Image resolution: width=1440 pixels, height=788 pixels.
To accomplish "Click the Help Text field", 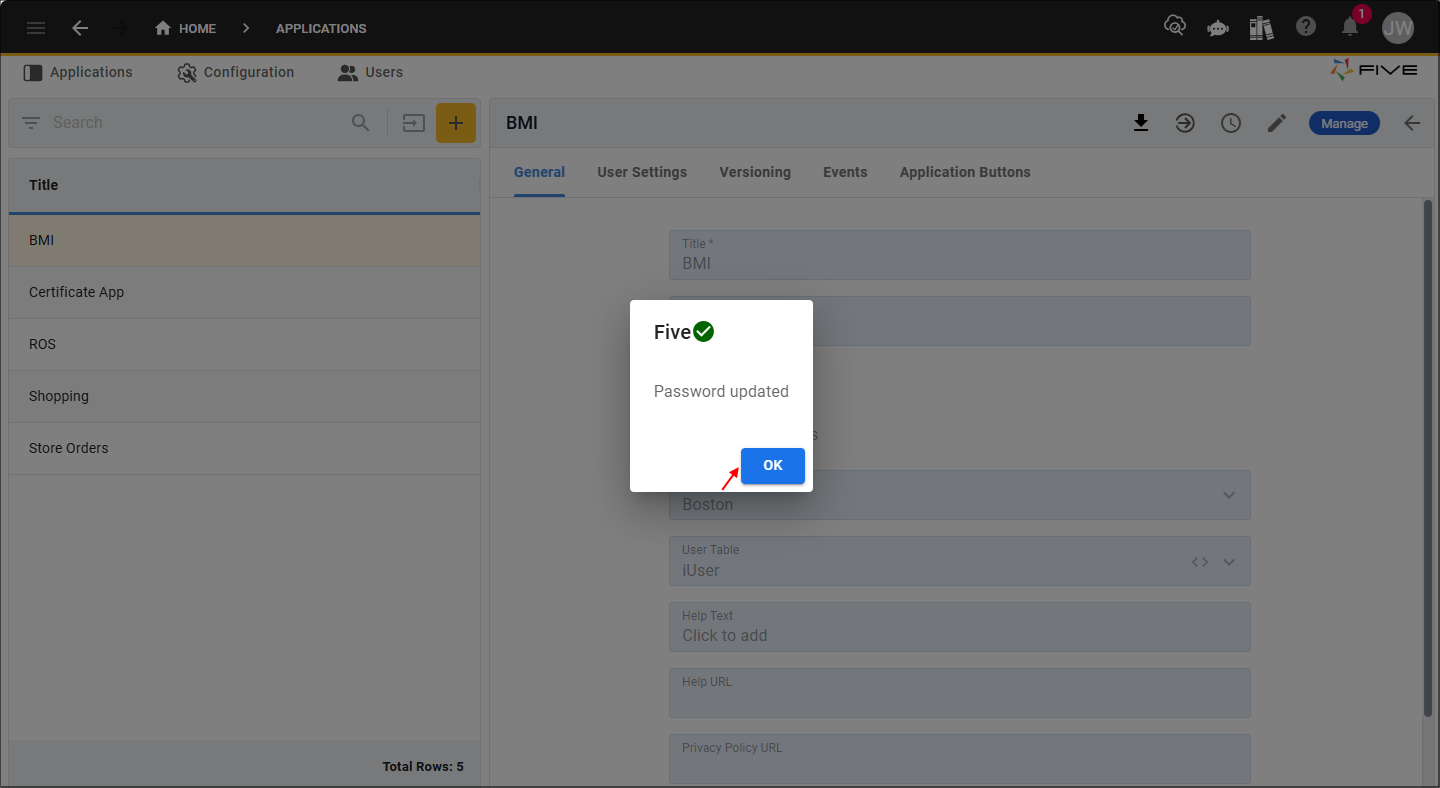I will point(960,627).
